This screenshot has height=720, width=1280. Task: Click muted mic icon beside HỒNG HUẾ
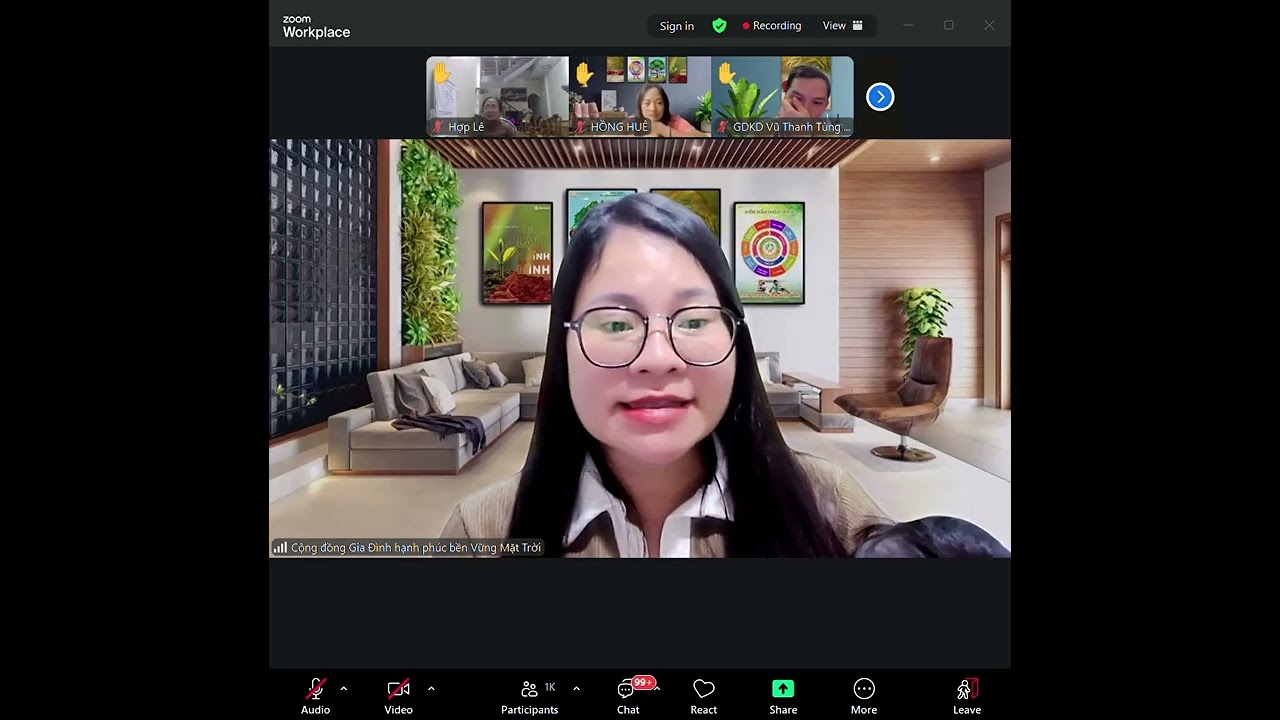click(x=580, y=127)
